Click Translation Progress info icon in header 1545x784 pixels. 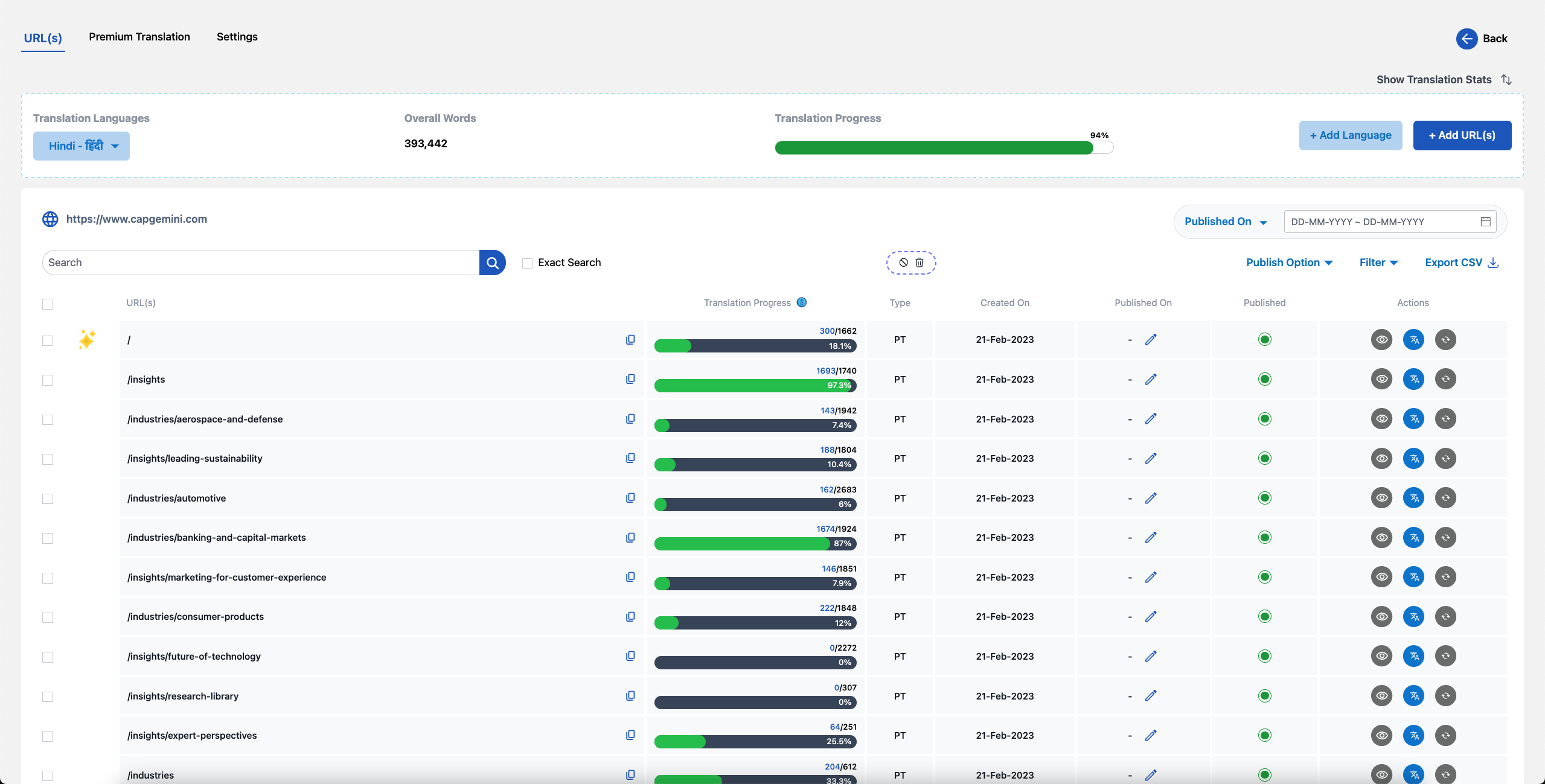click(x=802, y=302)
